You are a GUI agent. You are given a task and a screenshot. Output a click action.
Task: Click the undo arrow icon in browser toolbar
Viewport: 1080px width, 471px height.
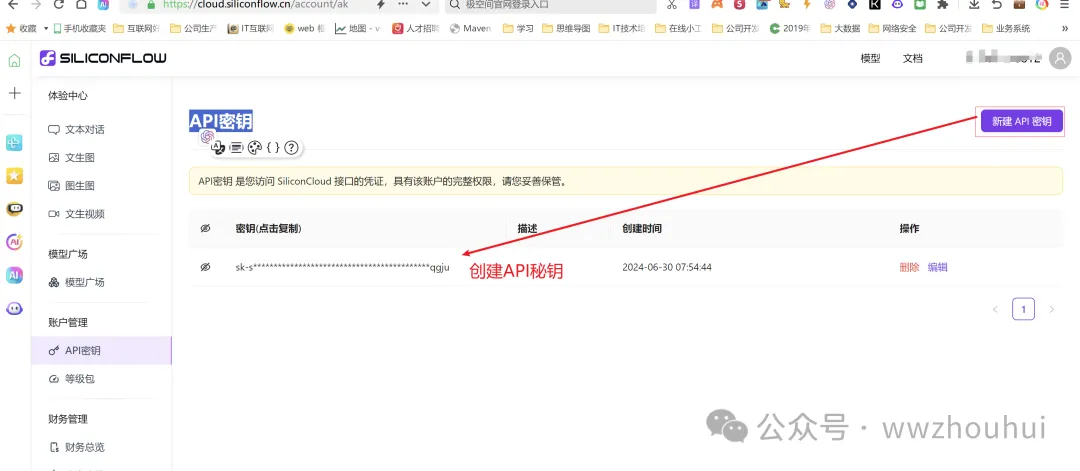997,5
